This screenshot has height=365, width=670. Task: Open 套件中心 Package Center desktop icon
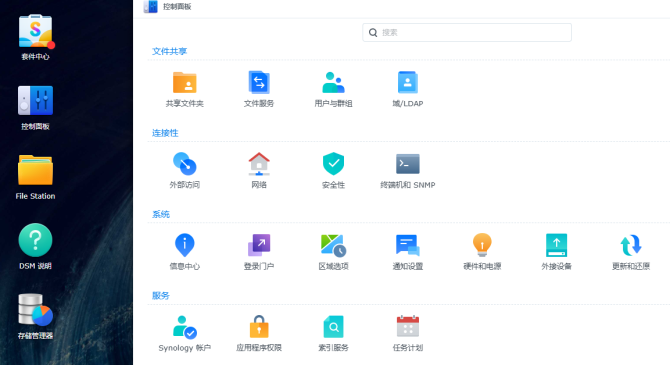point(35,31)
